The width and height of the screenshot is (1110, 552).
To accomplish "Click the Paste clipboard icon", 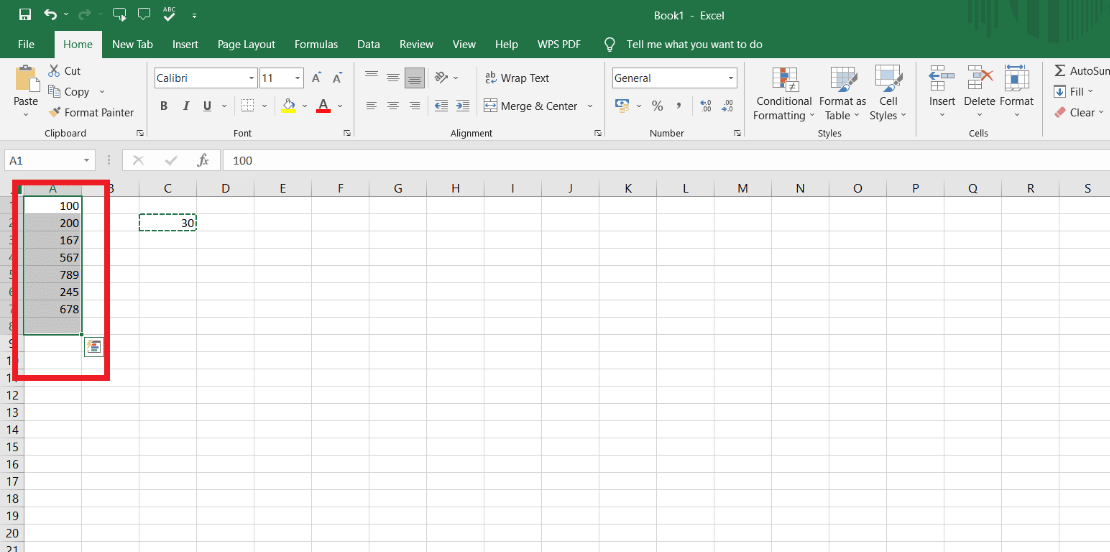I will click(x=26, y=79).
